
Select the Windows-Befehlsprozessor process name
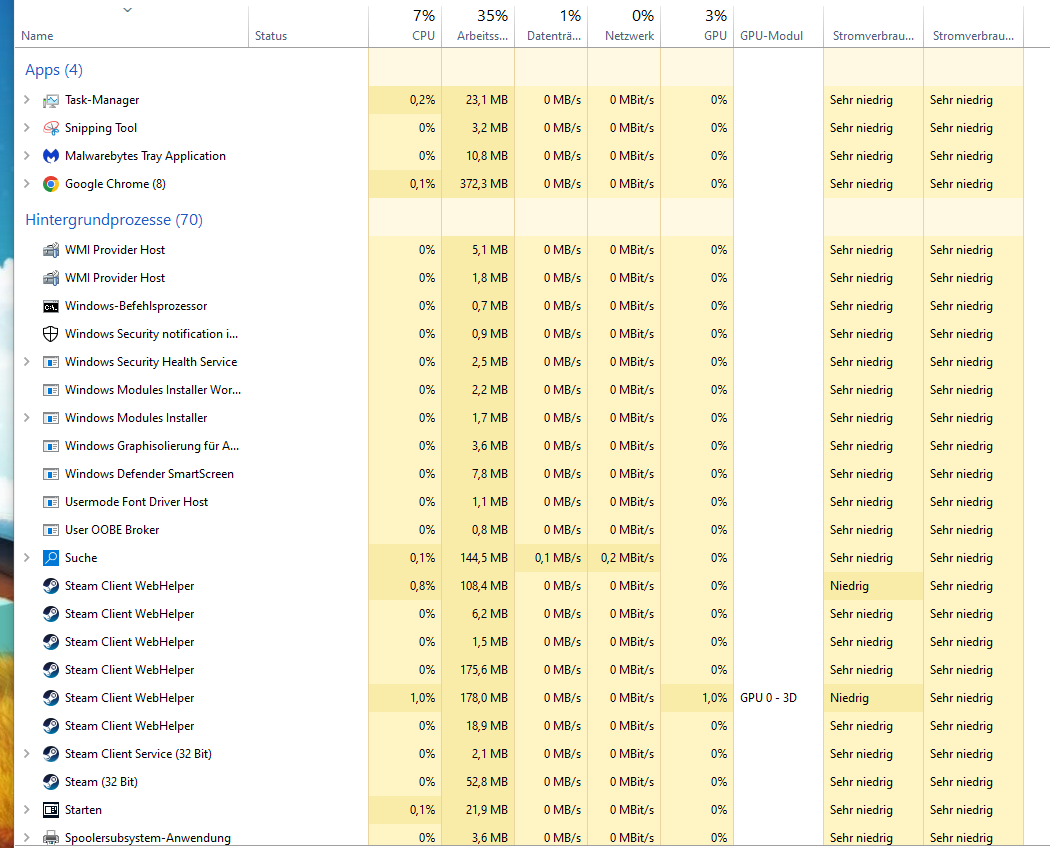pyautogui.click(x=136, y=306)
